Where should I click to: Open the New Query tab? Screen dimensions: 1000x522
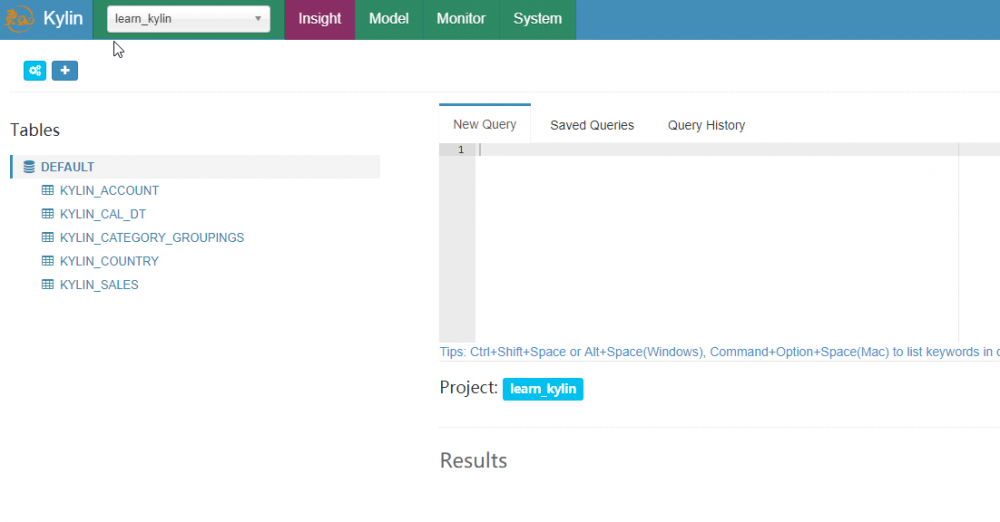485,124
